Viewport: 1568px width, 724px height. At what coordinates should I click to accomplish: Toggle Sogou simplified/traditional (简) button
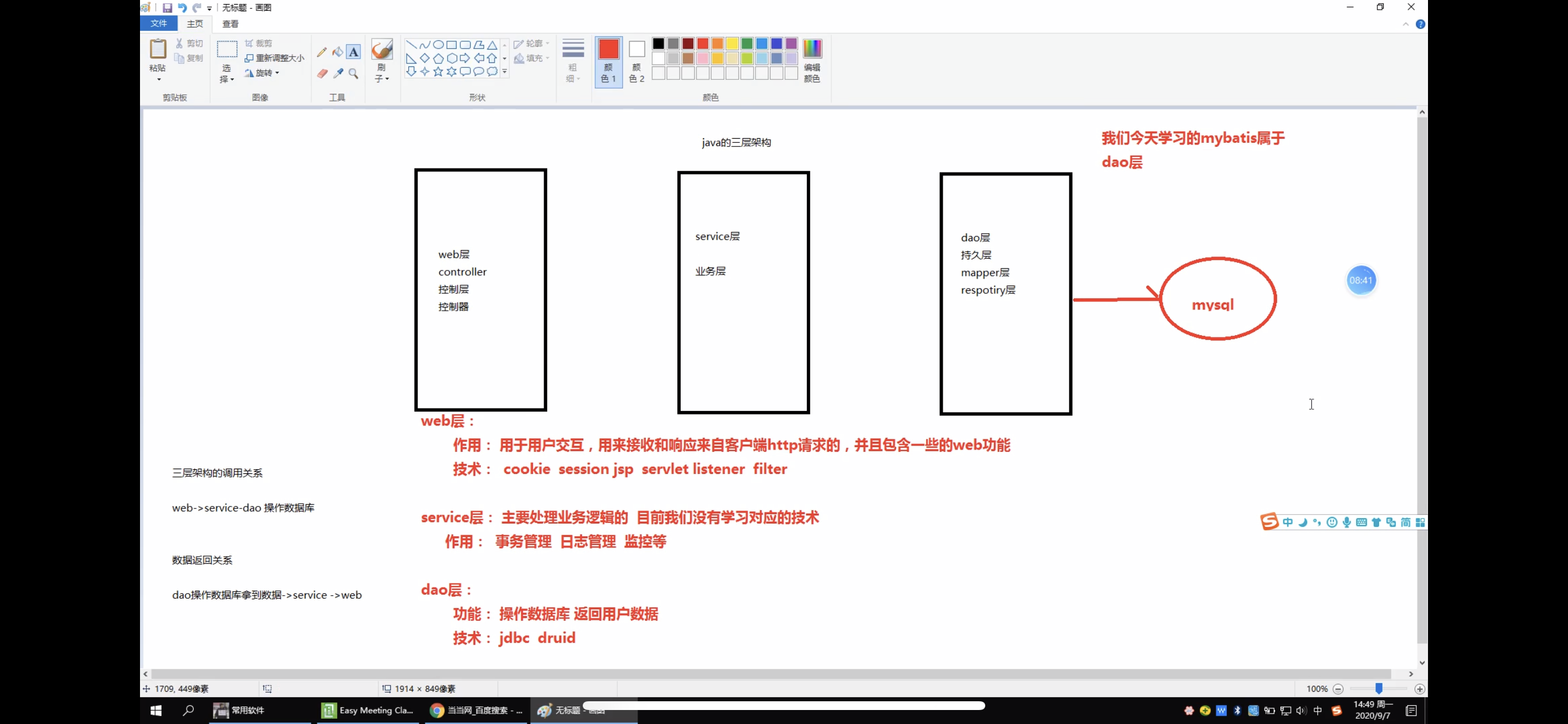tap(1405, 522)
